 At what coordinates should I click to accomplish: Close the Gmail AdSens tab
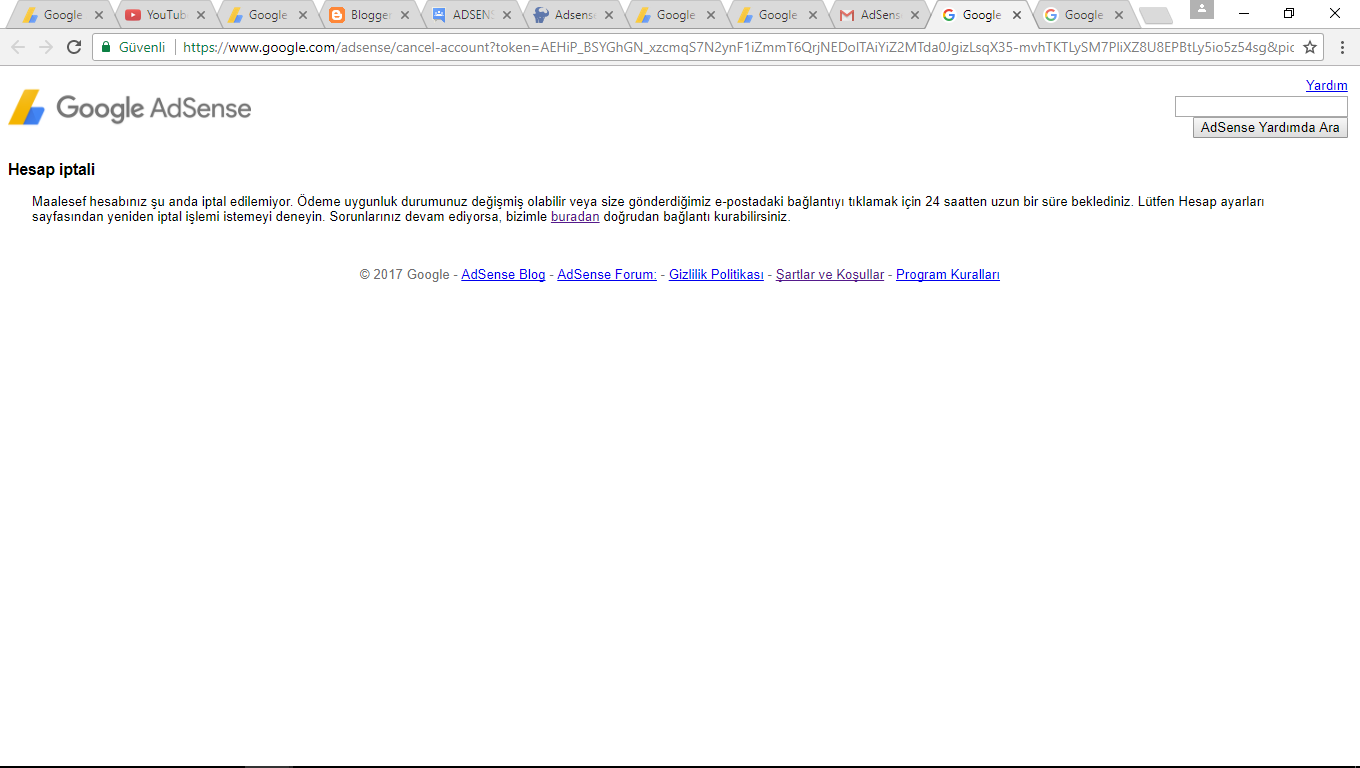pyautogui.click(x=914, y=15)
